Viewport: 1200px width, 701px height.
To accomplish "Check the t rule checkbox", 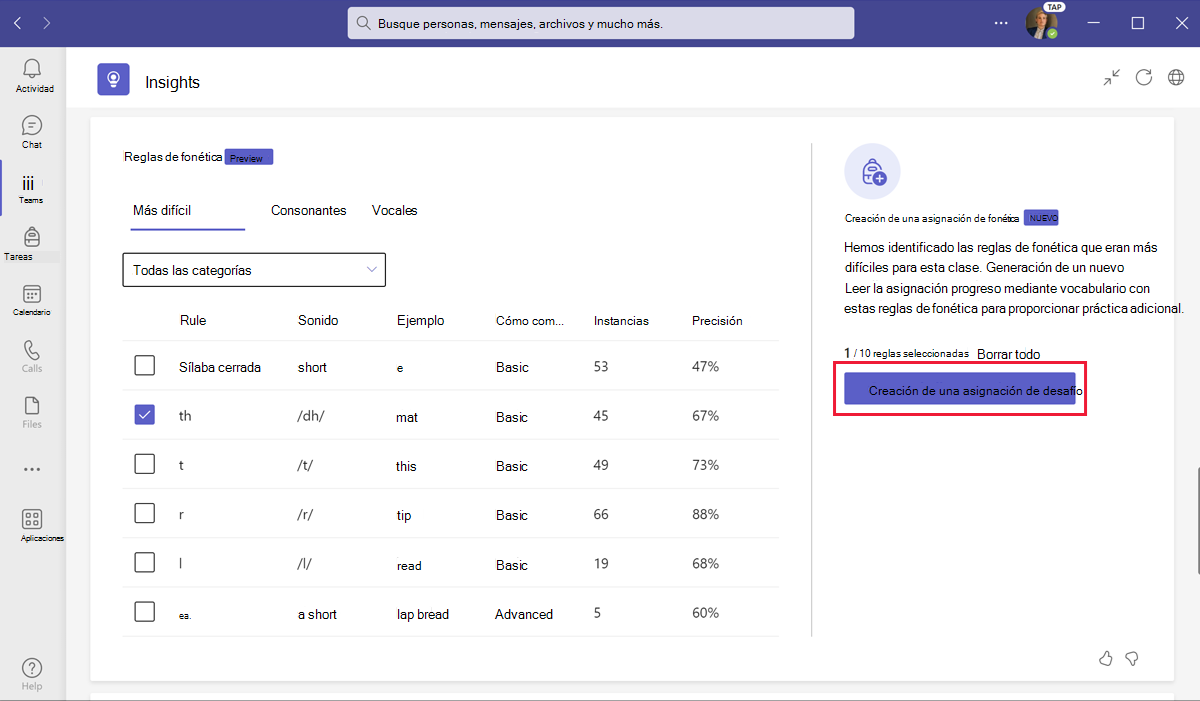I will click(x=145, y=464).
